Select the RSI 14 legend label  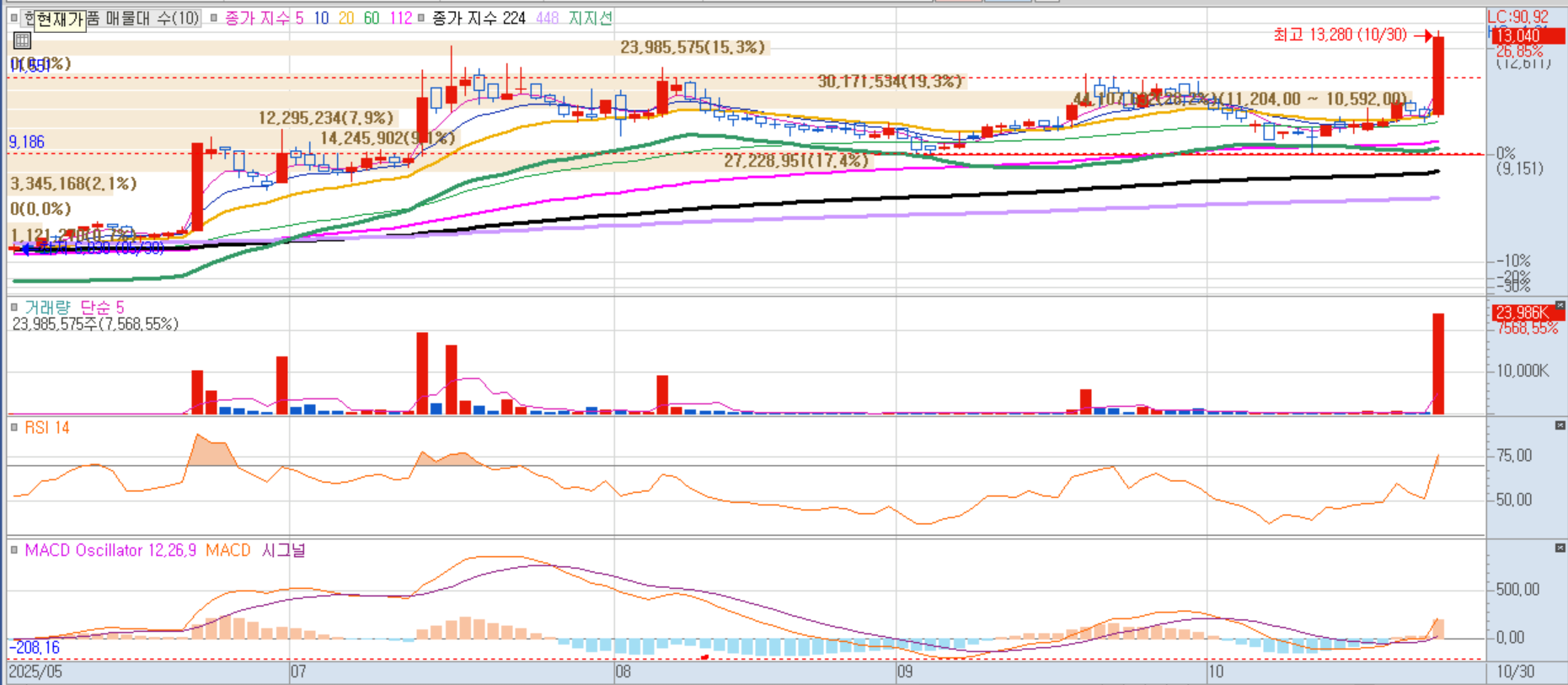47,428
